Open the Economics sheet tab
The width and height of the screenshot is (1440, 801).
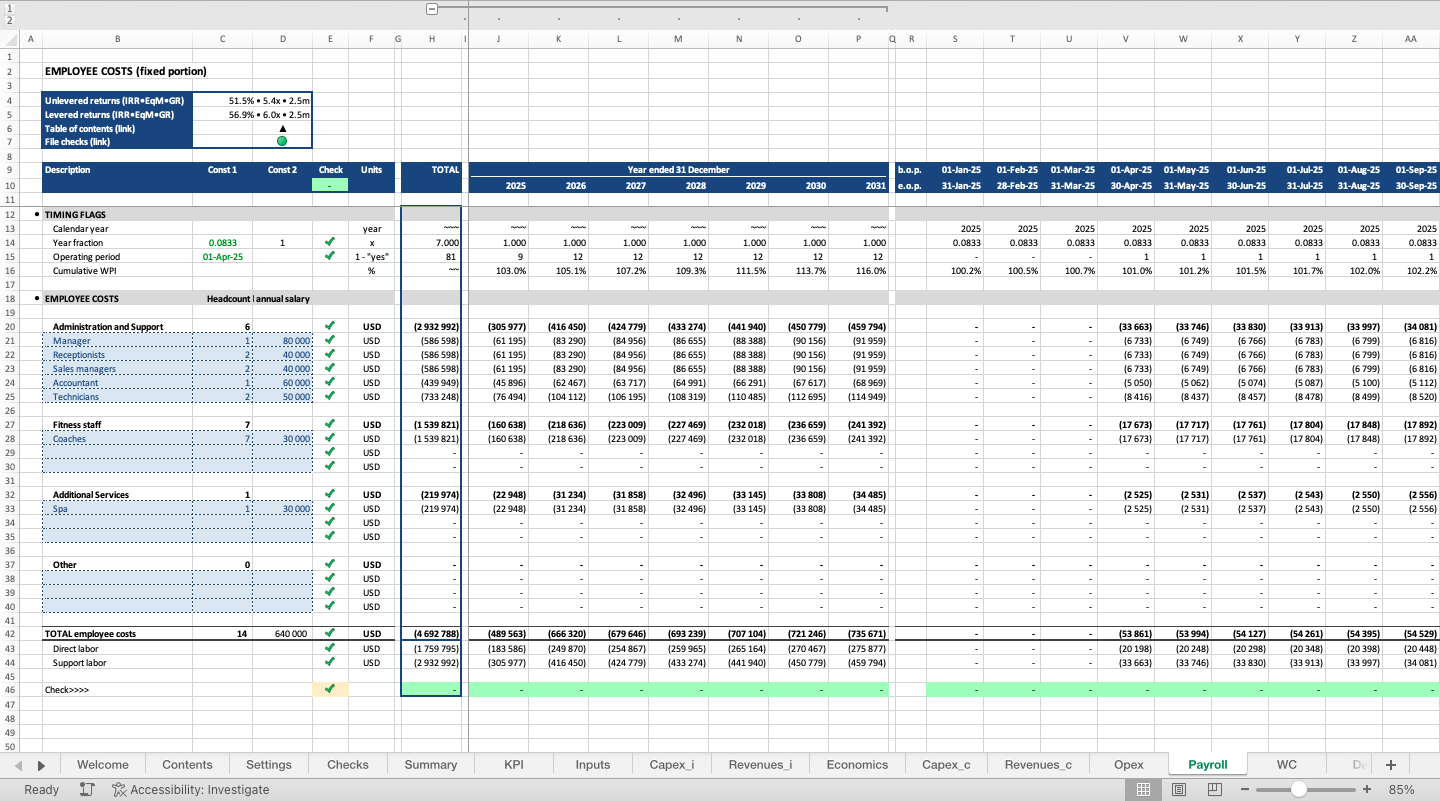pyautogui.click(x=856, y=763)
